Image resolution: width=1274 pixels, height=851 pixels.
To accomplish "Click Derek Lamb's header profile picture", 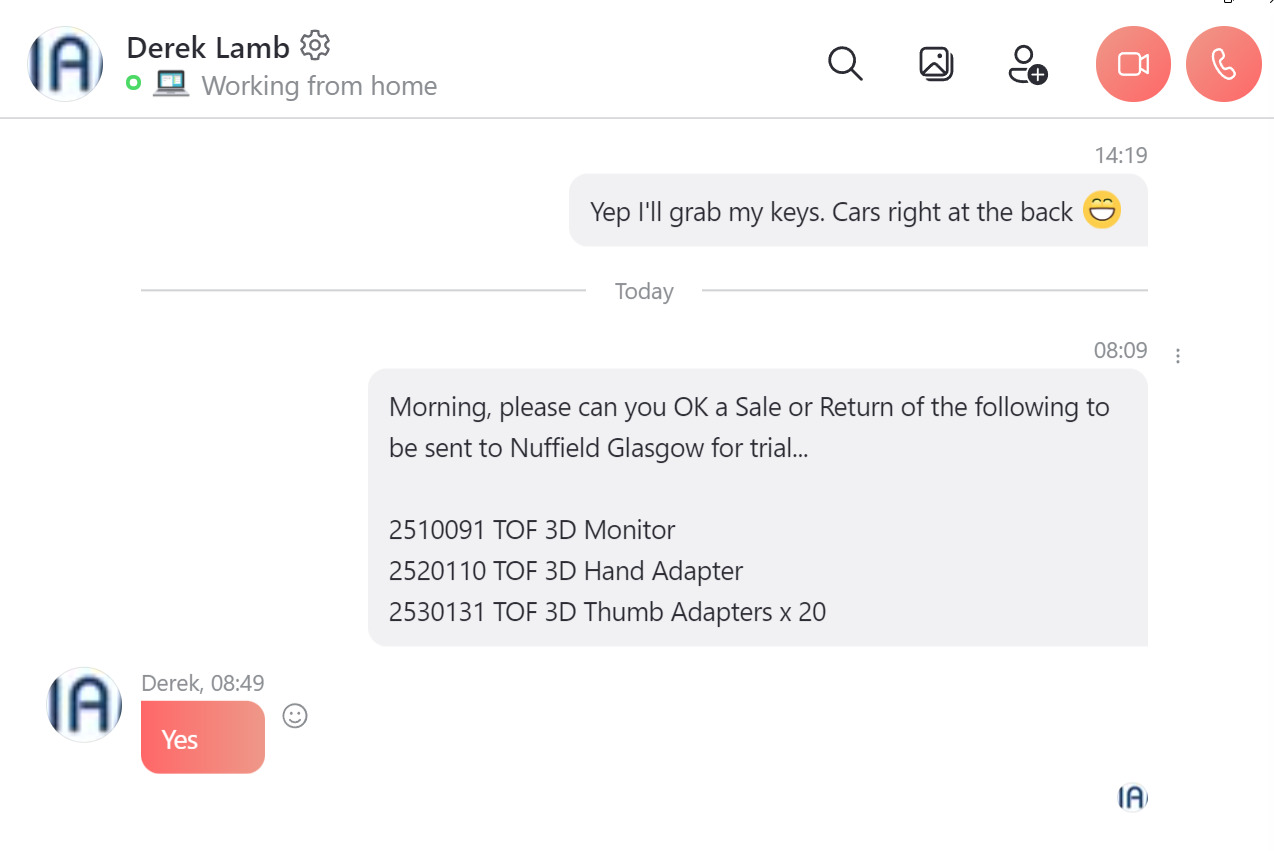I will [x=65, y=64].
